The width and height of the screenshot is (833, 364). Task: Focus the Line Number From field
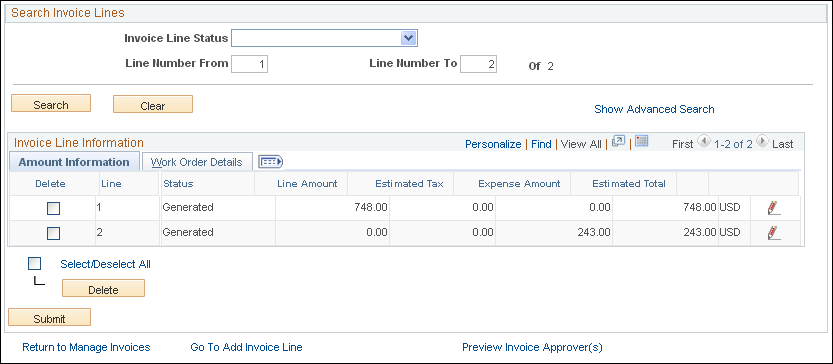(x=250, y=64)
